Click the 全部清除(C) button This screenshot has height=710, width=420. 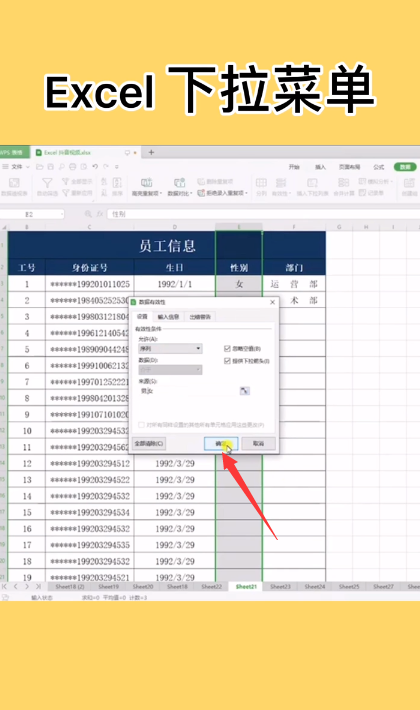(149, 443)
